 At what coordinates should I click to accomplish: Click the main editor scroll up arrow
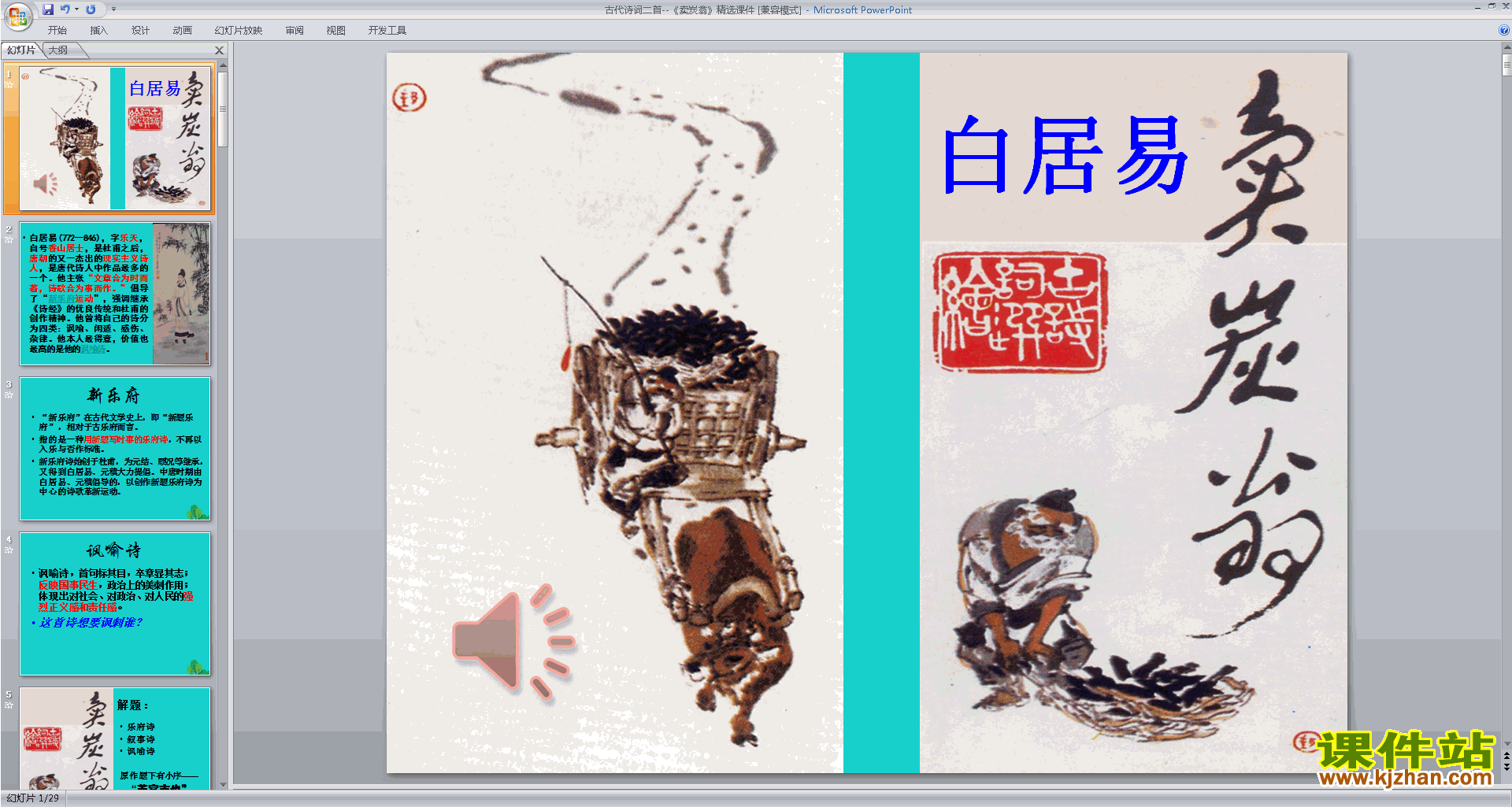[1506, 47]
